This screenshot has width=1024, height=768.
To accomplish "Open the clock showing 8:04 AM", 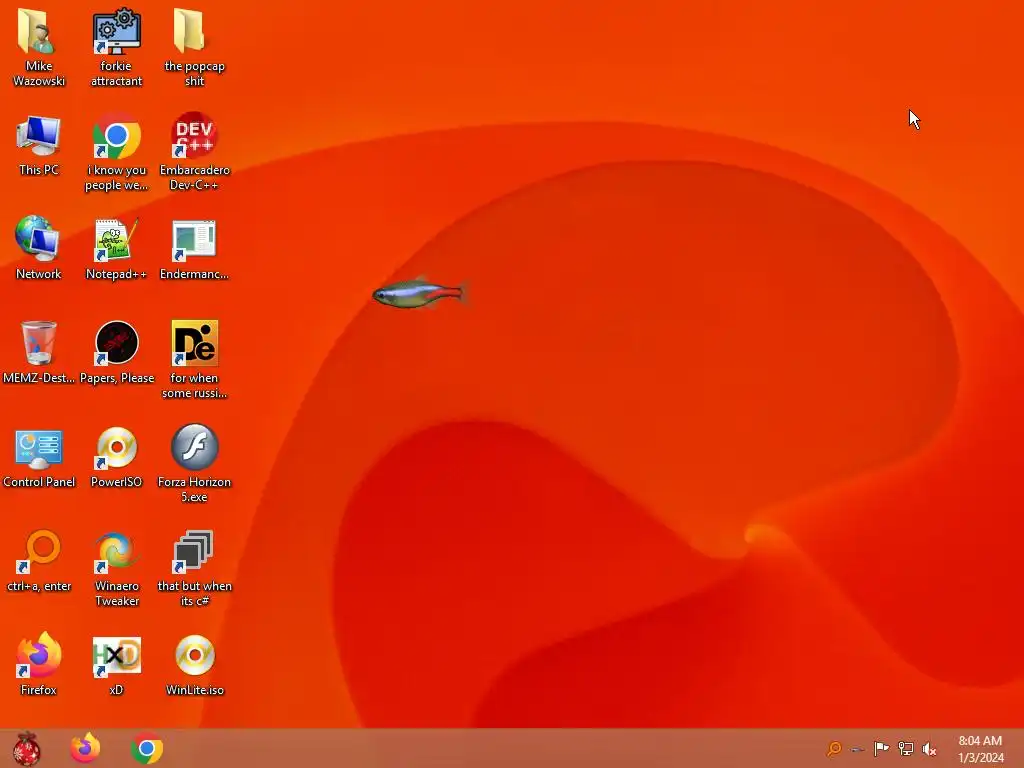I will pyautogui.click(x=980, y=748).
